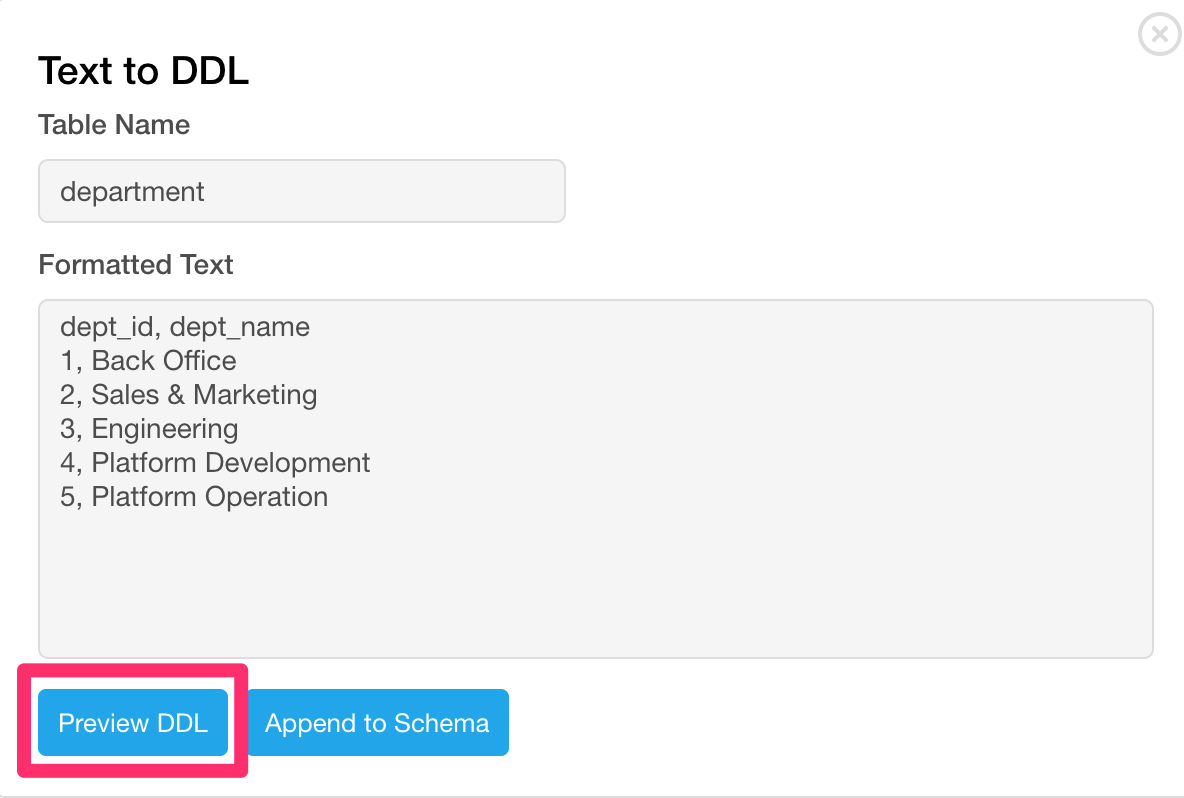Click the Formatted Text label
Image resolution: width=1184 pixels, height=798 pixels.
tap(135, 265)
